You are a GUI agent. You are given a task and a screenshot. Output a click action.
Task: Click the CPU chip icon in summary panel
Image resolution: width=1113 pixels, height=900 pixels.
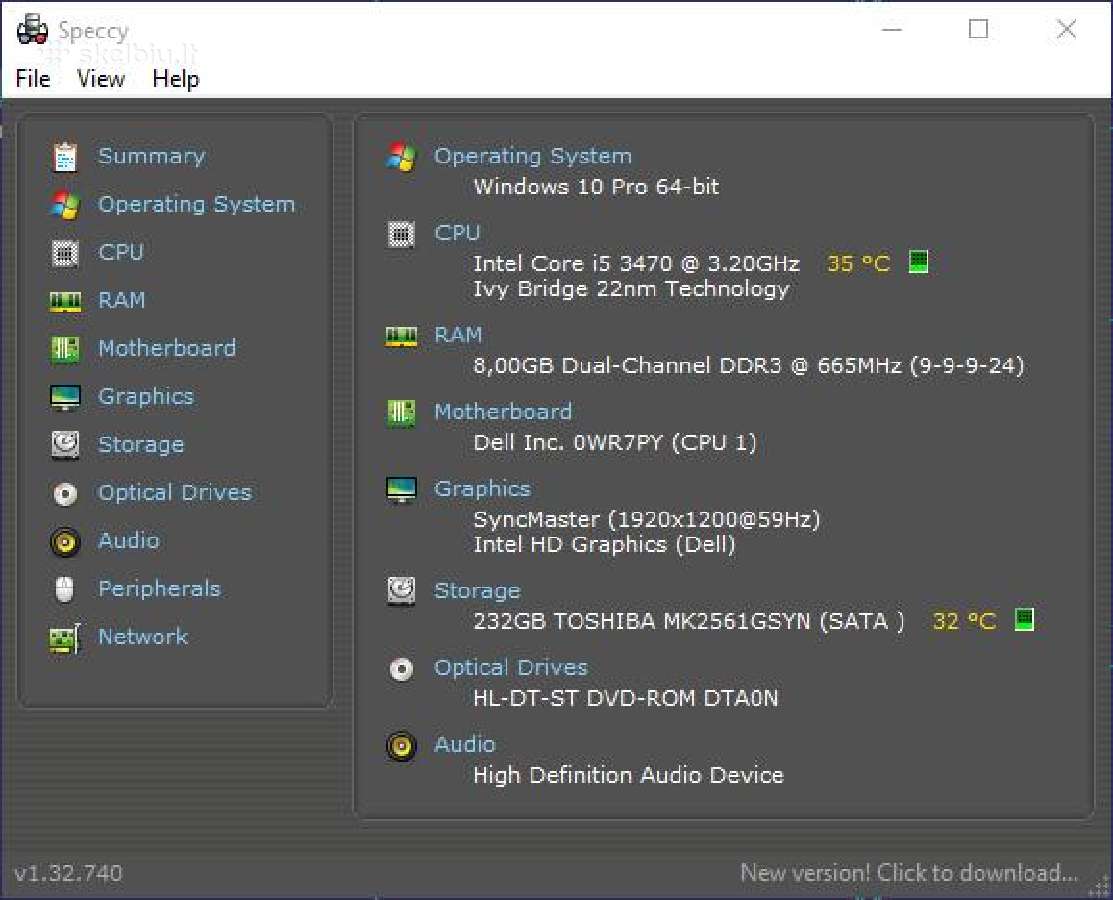point(401,234)
